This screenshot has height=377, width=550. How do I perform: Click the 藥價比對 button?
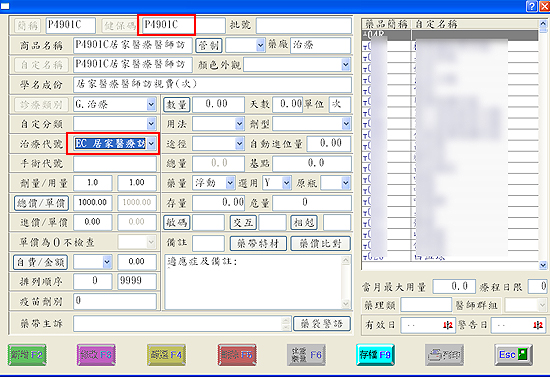coord(321,243)
